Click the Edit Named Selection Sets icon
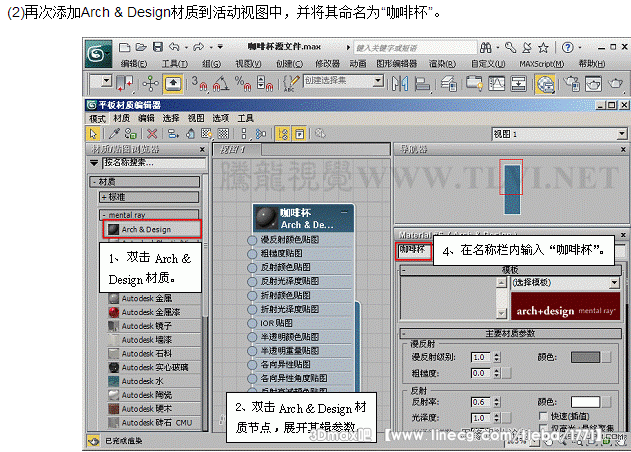The width and height of the screenshot is (631, 452). pyautogui.click(x=291, y=84)
